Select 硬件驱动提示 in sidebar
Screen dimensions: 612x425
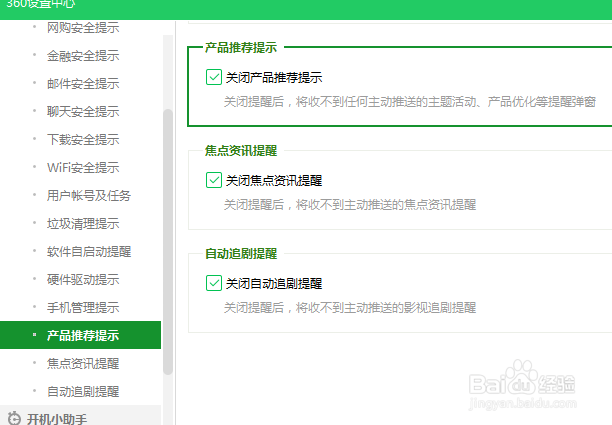(83, 280)
